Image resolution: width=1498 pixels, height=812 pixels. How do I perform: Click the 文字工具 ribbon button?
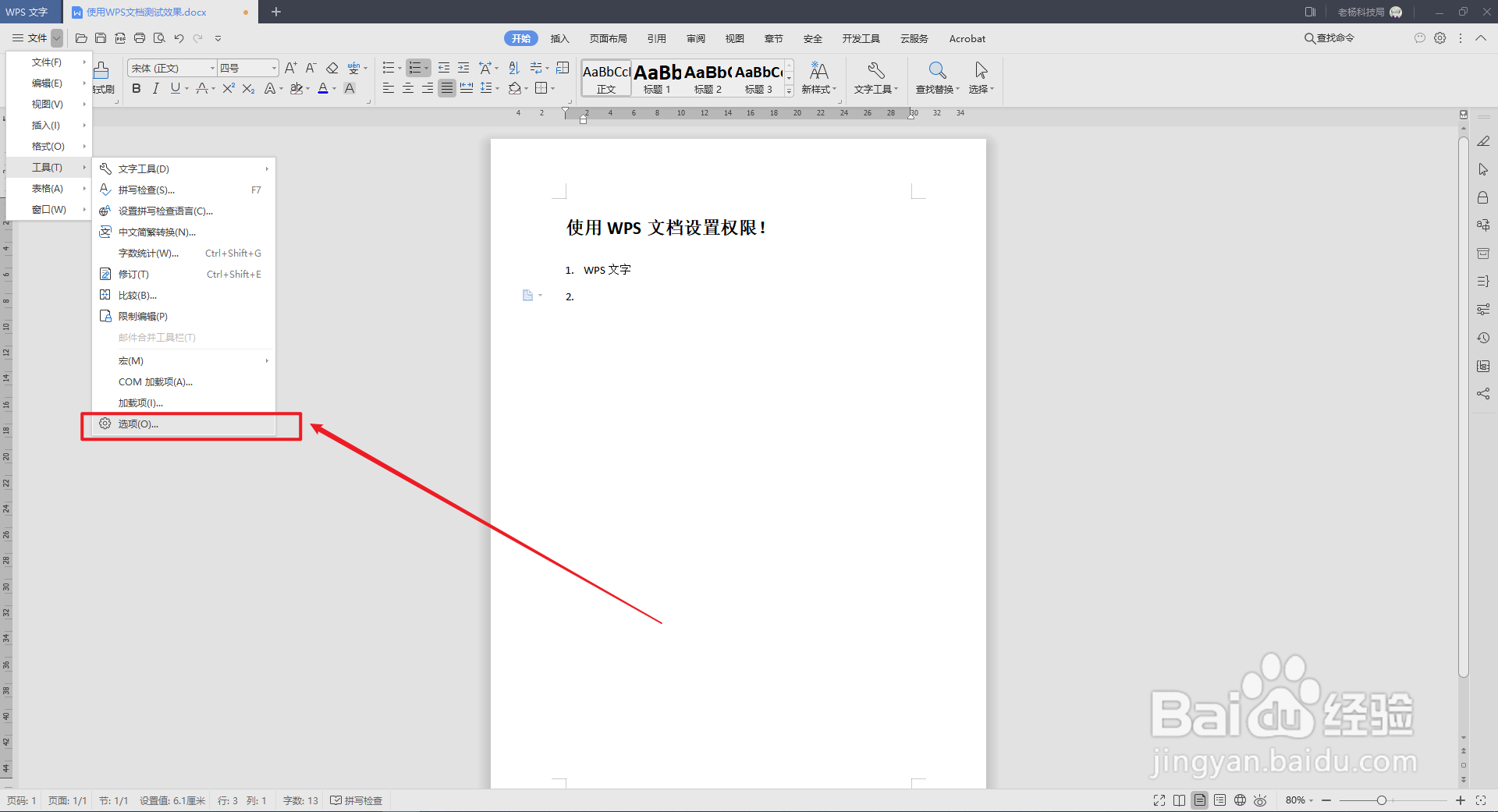point(875,78)
